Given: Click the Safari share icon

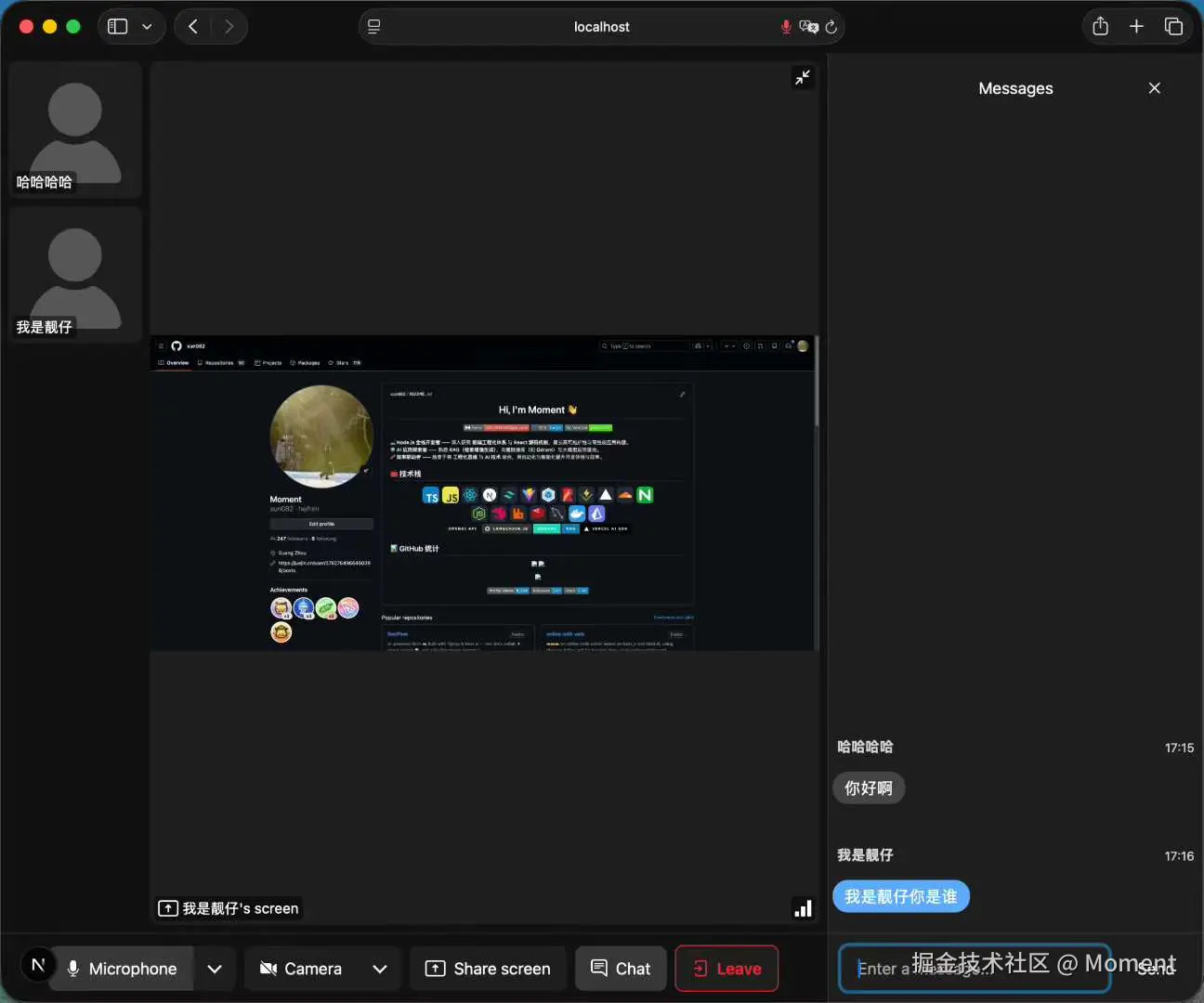Looking at the screenshot, I should pos(1100,26).
